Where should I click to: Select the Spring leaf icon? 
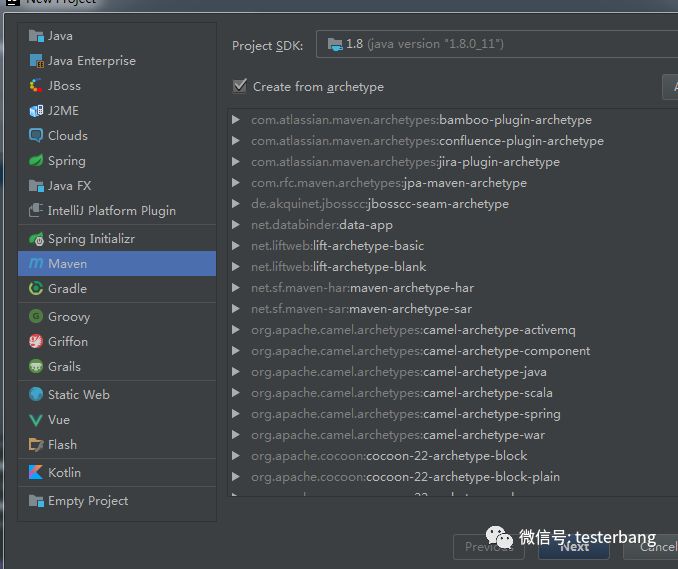pos(36,160)
